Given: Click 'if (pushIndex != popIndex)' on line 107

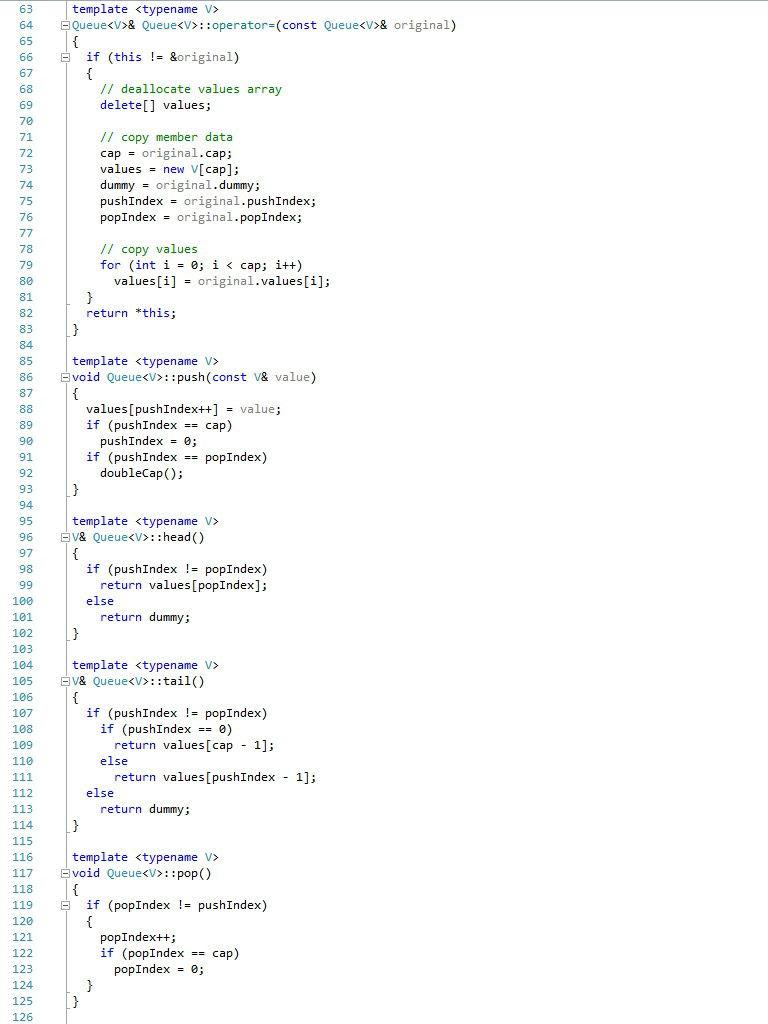Looking at the screenshot, I should click(176, 713).
